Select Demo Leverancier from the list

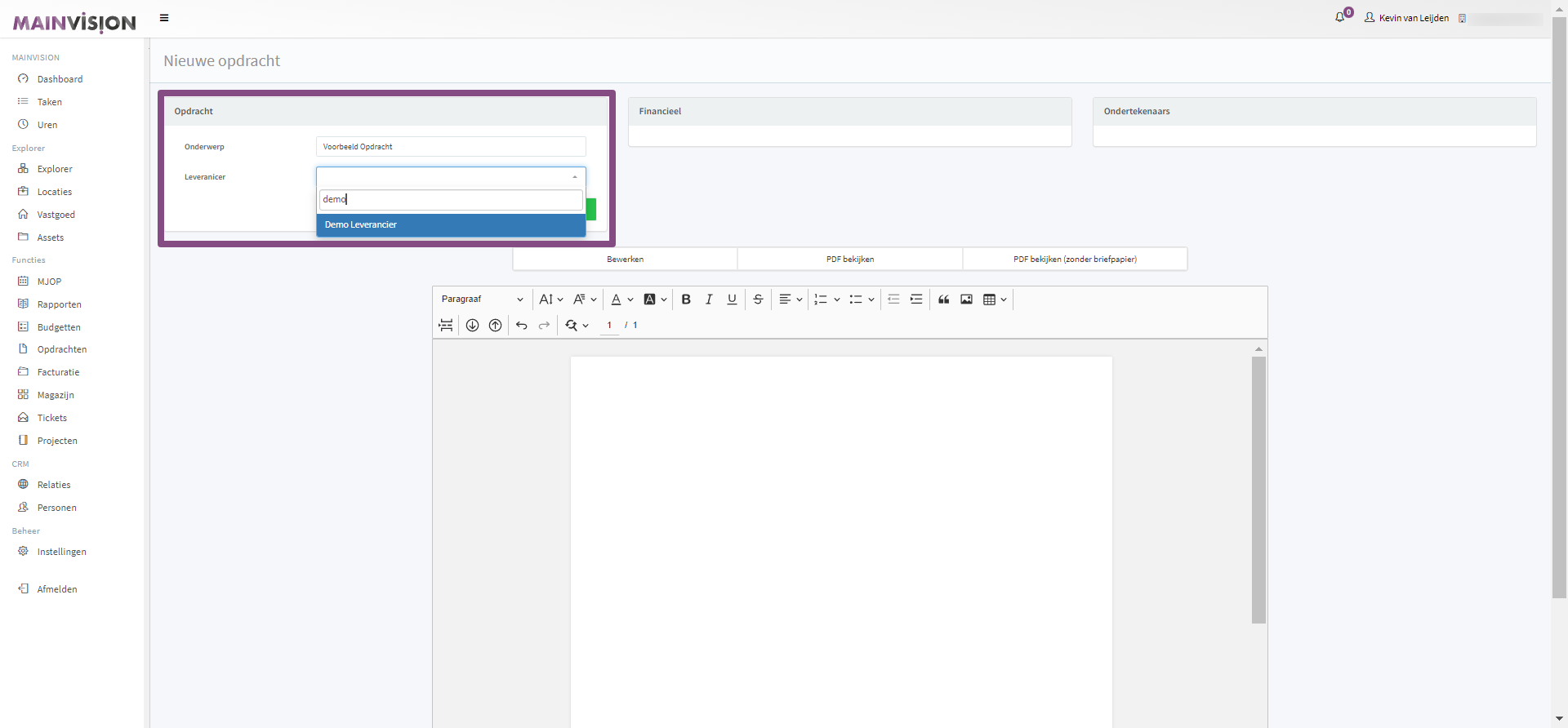[451, 225]
